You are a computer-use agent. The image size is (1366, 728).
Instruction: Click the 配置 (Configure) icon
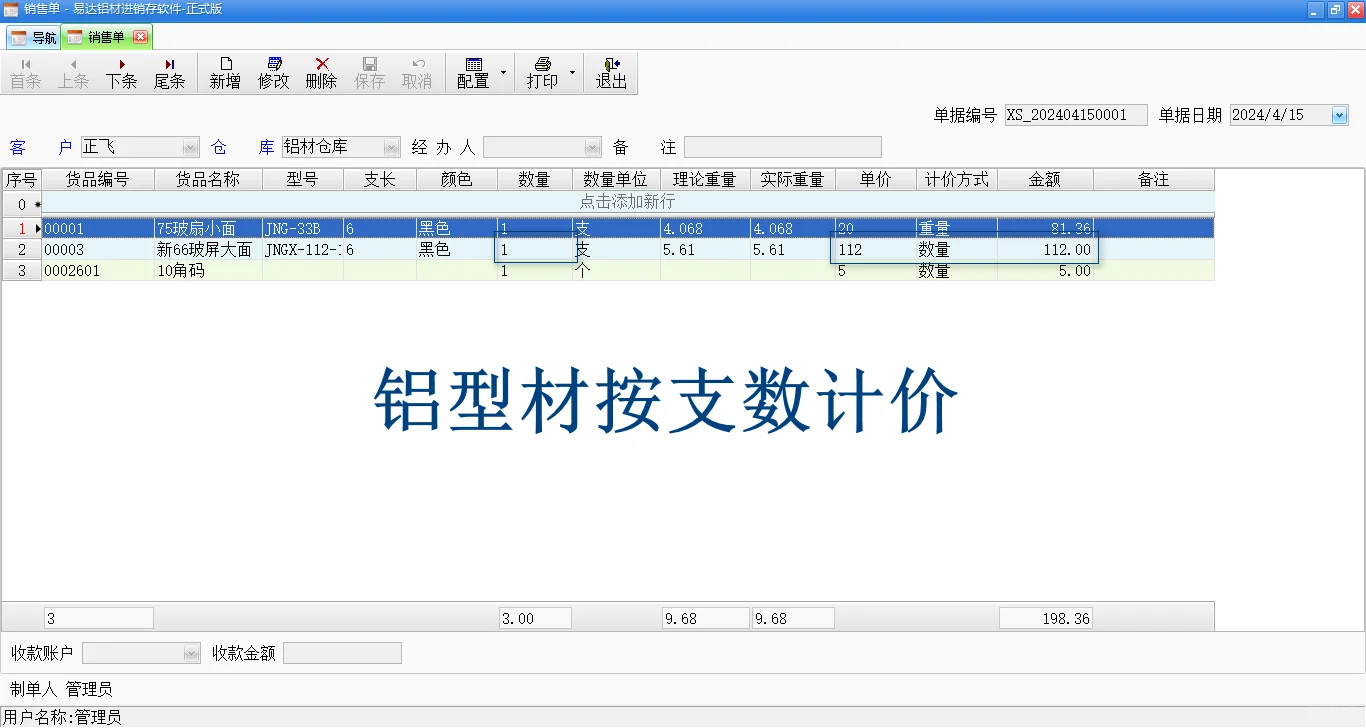473,71
